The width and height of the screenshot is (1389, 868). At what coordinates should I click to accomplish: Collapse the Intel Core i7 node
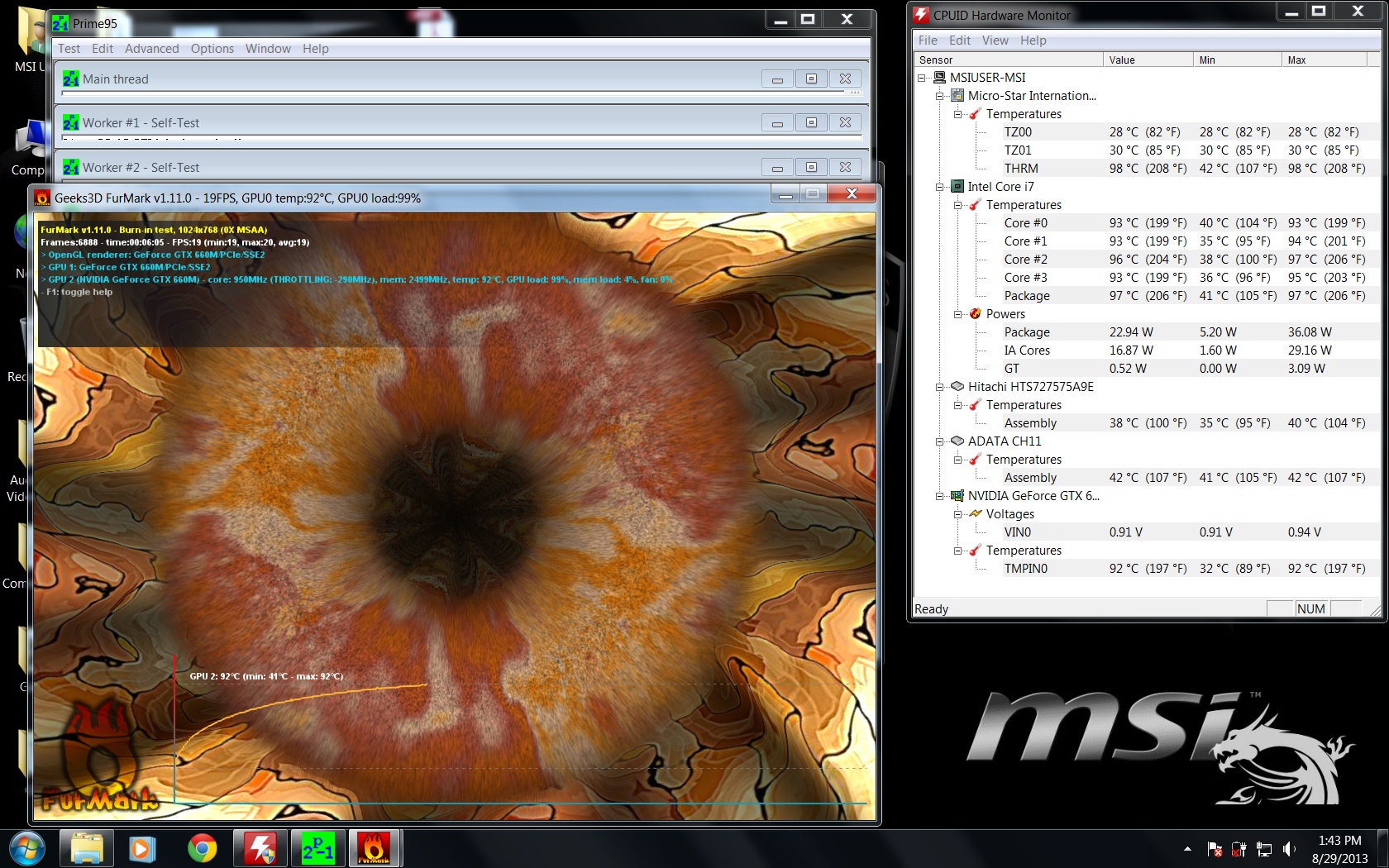tap(940, 187)
